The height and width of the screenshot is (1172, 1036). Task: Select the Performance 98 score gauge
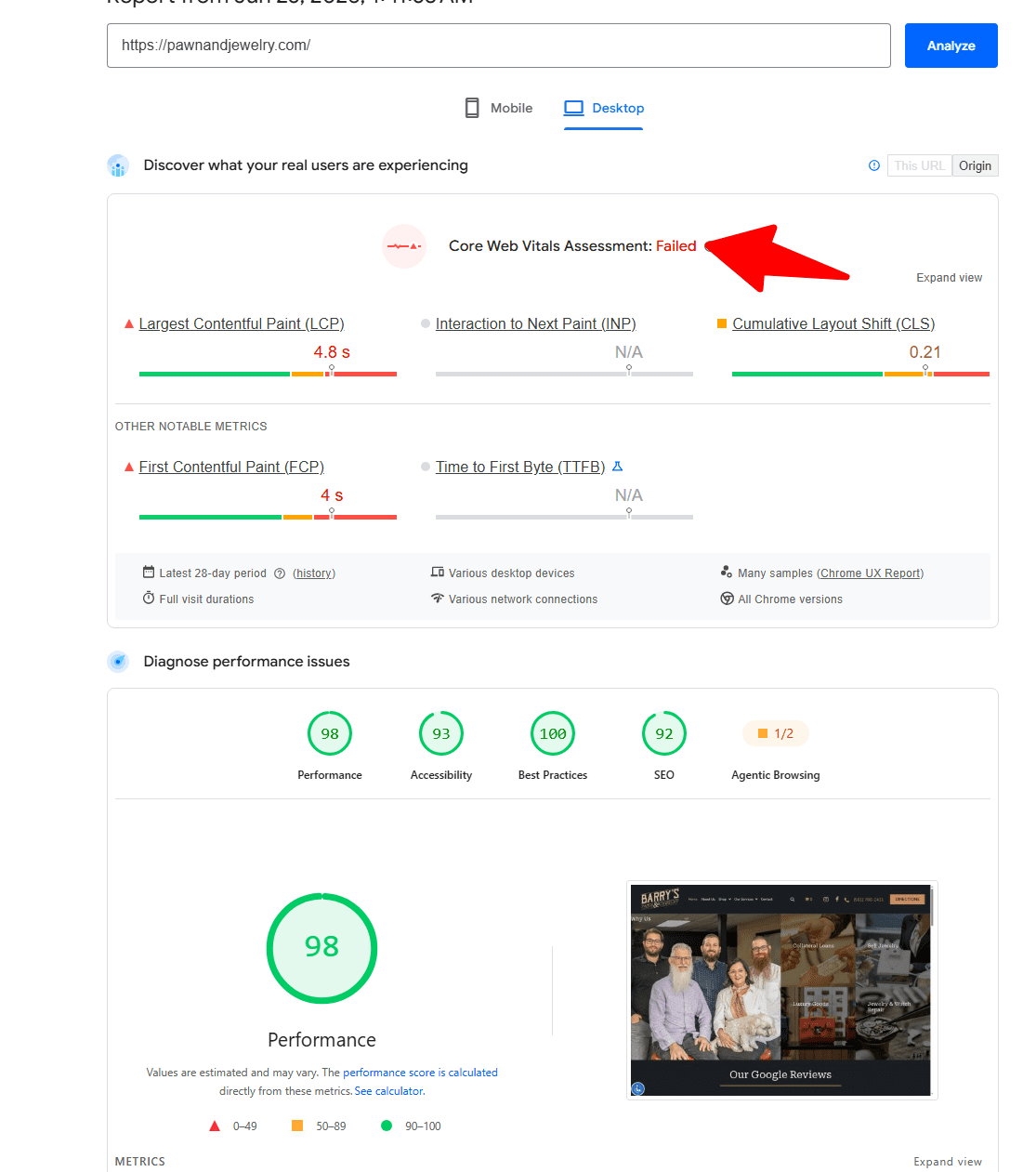pos(330,734)
